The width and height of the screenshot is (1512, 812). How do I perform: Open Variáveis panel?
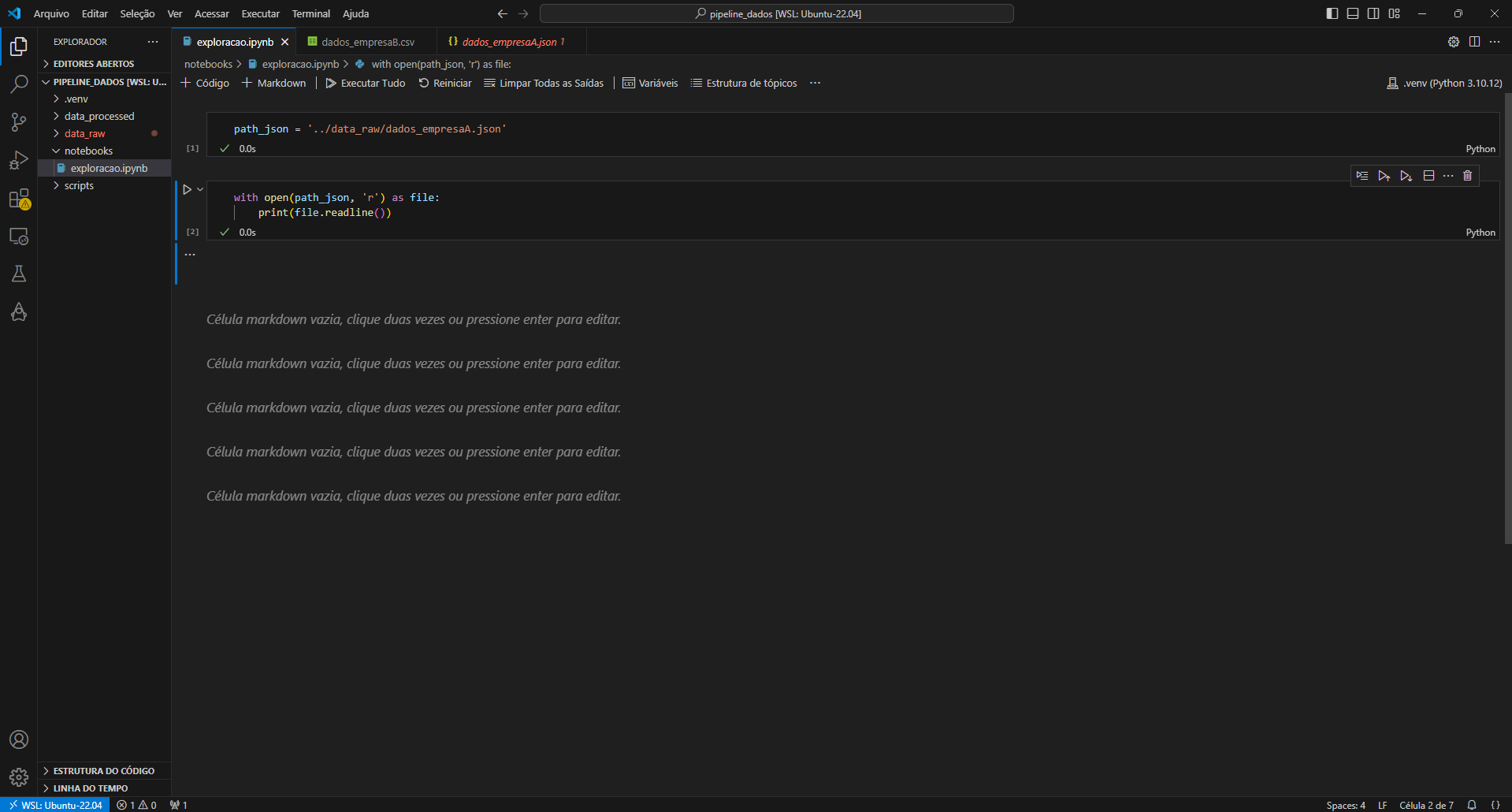tap(650, 83)
